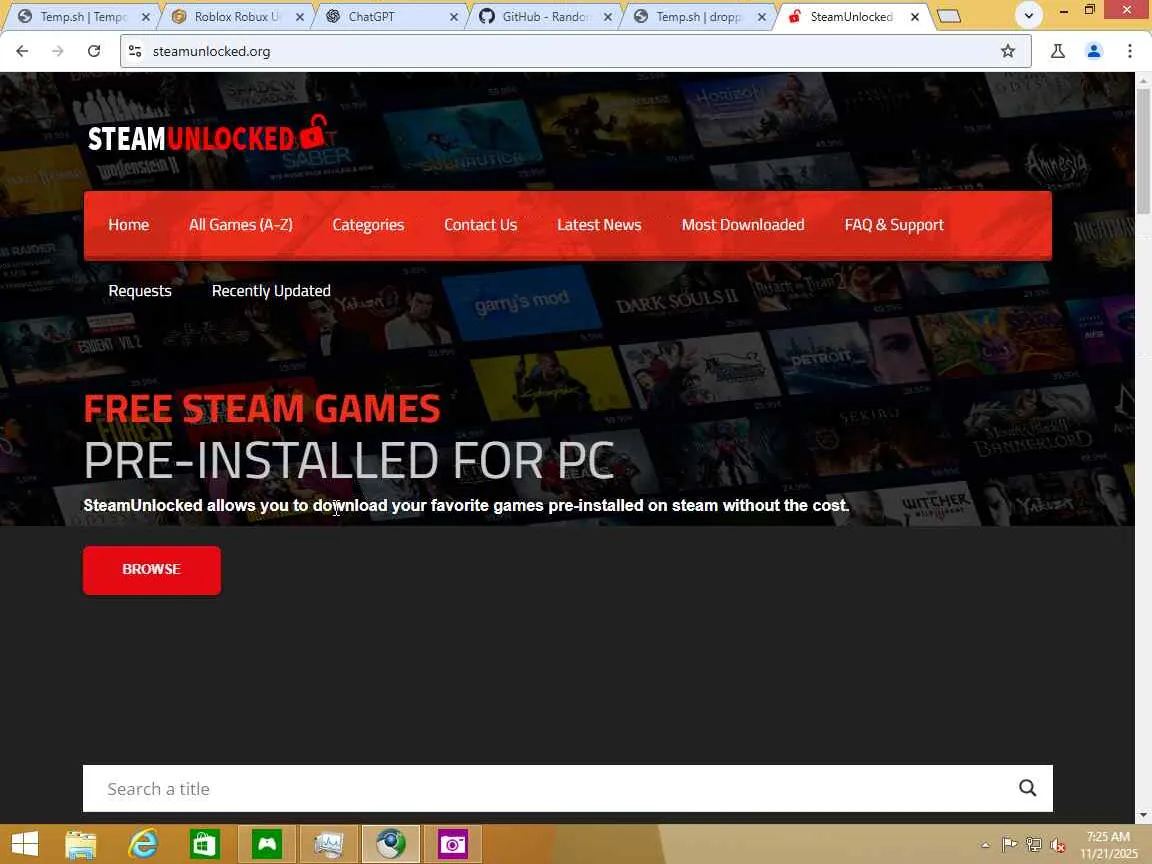Open the Camera app taskbar icon

tap(453, 843)
